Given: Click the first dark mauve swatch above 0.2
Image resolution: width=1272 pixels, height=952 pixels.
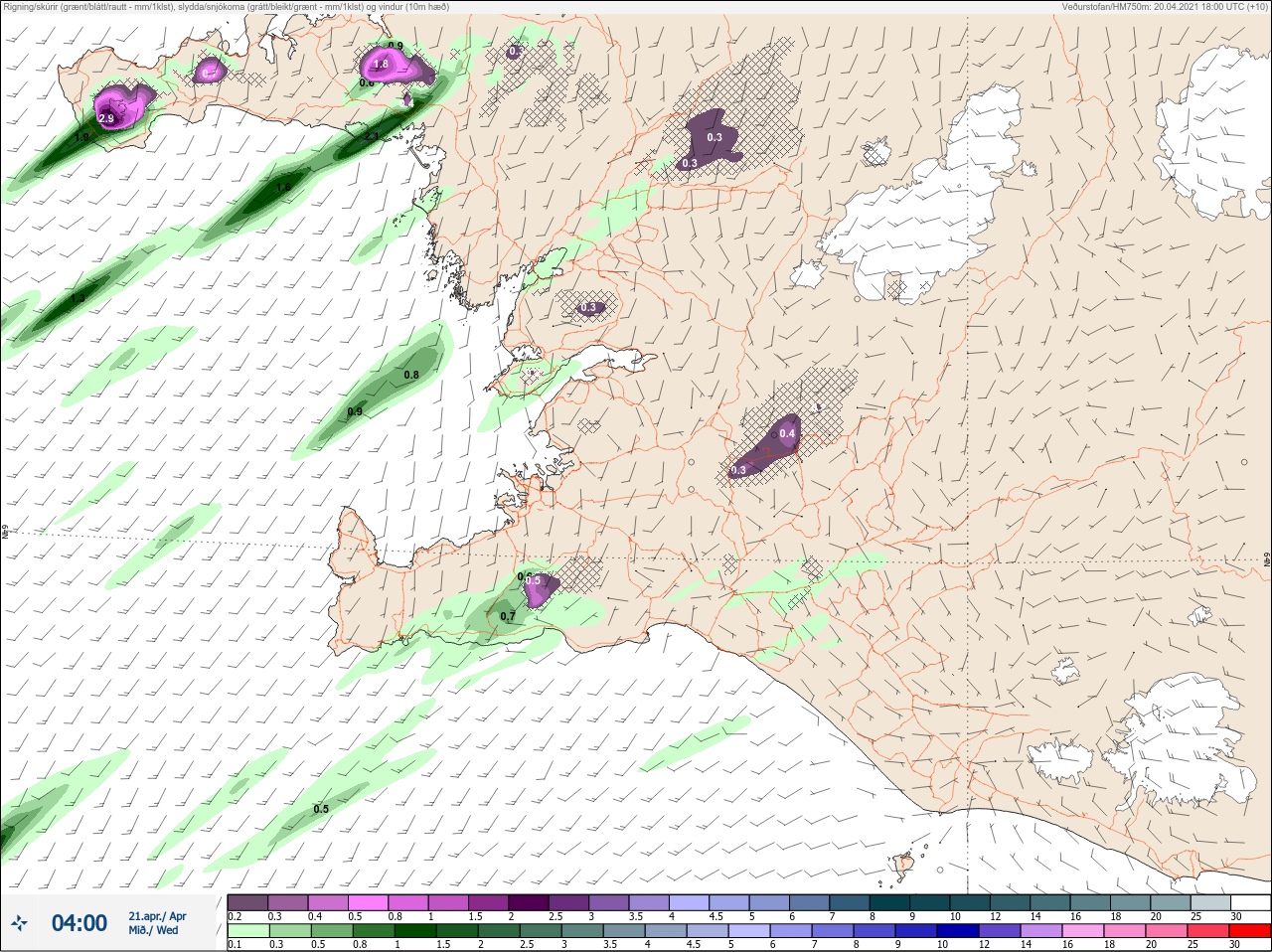Looking at the screenshot, I should click(247, 901).
